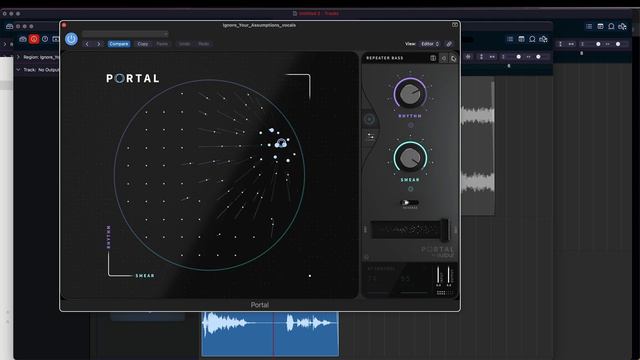640x360 pixels.
Task: Toggle waveform zoom button in middle Logic window
Action: [468, 57]
